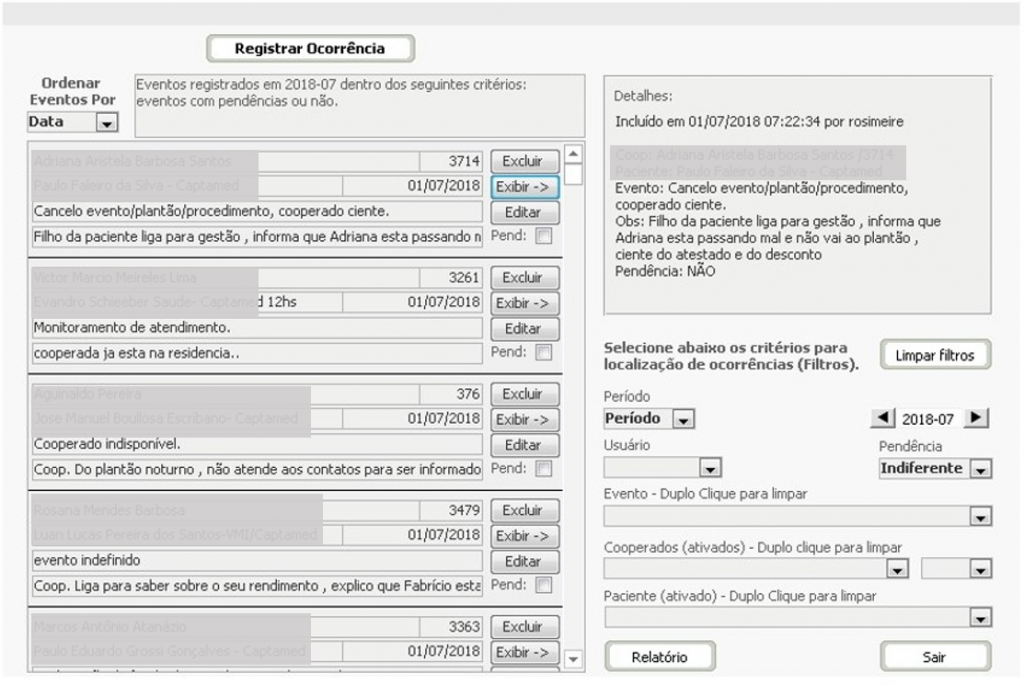1024x685 pixels.
Task: Open the Paciente (ativado) dropdown
Action: coord(980,618)
